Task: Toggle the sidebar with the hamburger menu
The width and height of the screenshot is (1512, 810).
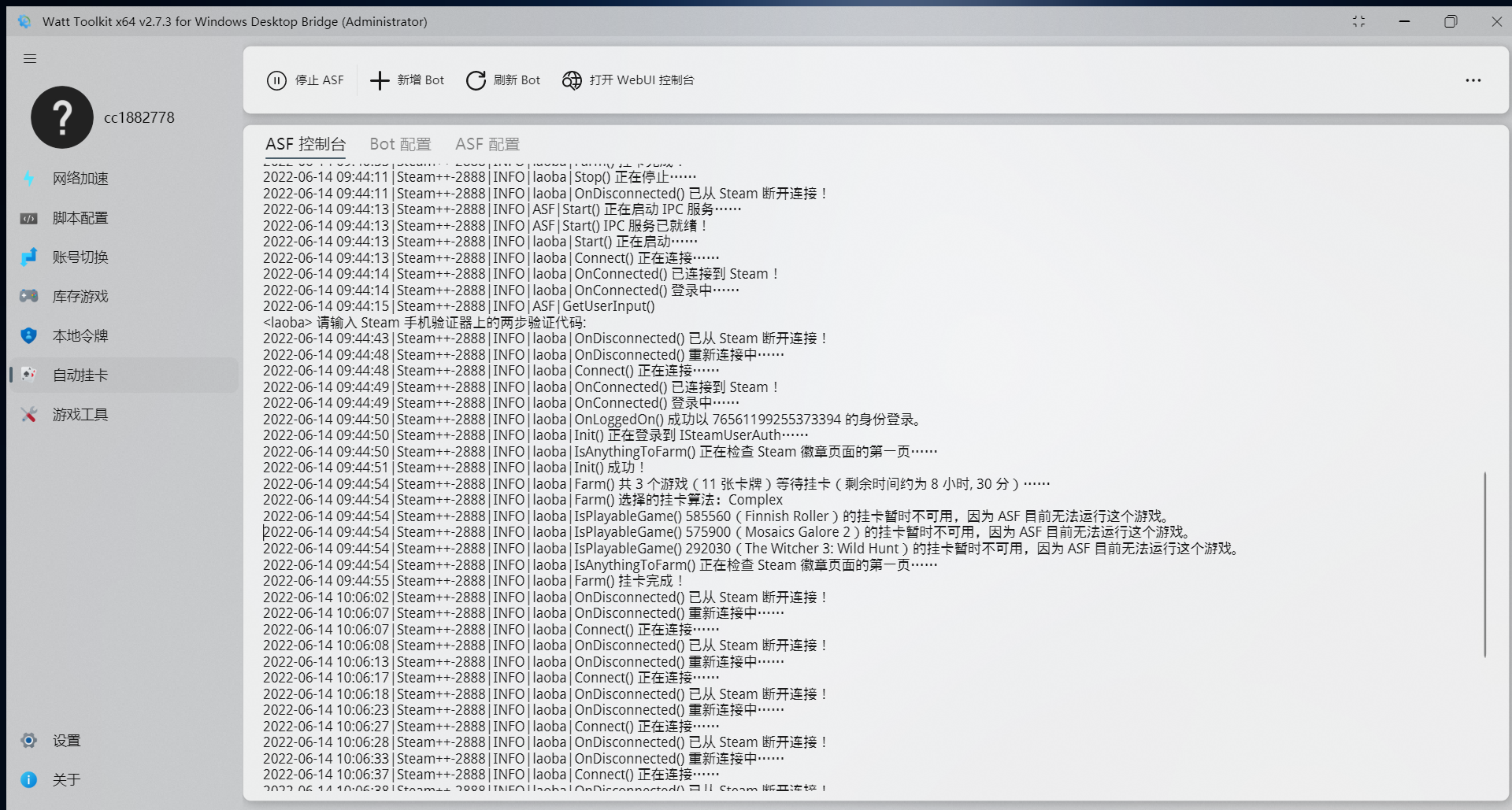Action: (x=30, y=58)
